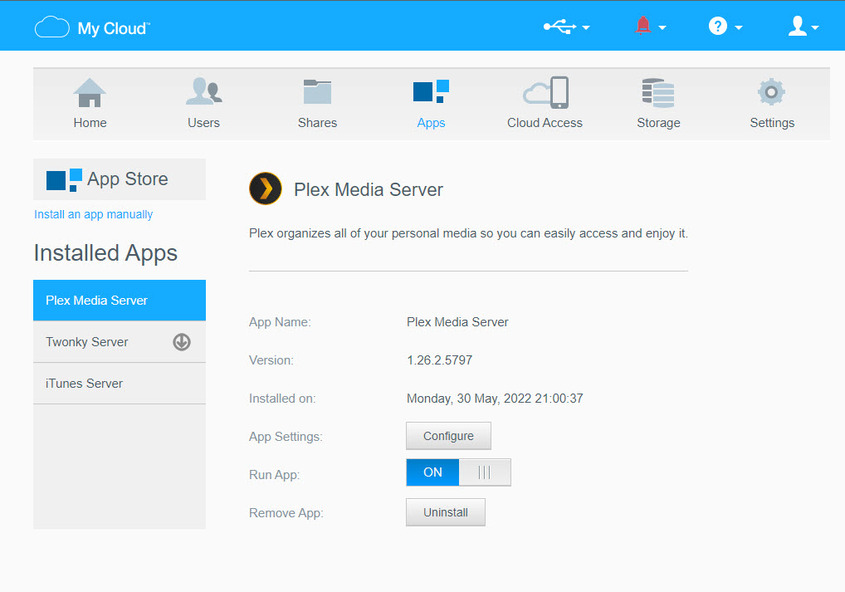
Task: Click the Storage disks icon
Action: pos(659,93)
